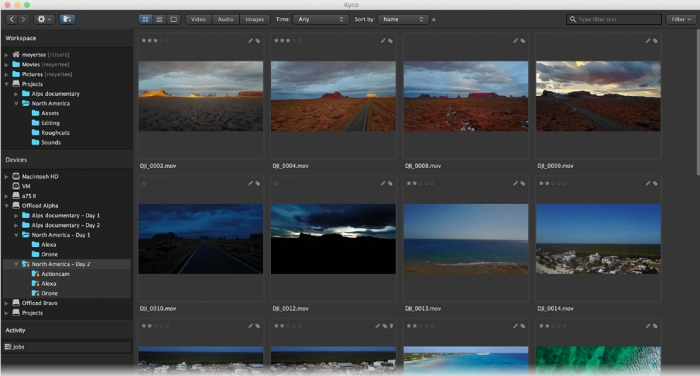Screen dimensions: 700x376
Task: Switch to detail single-item view
Action: (174, 19)
